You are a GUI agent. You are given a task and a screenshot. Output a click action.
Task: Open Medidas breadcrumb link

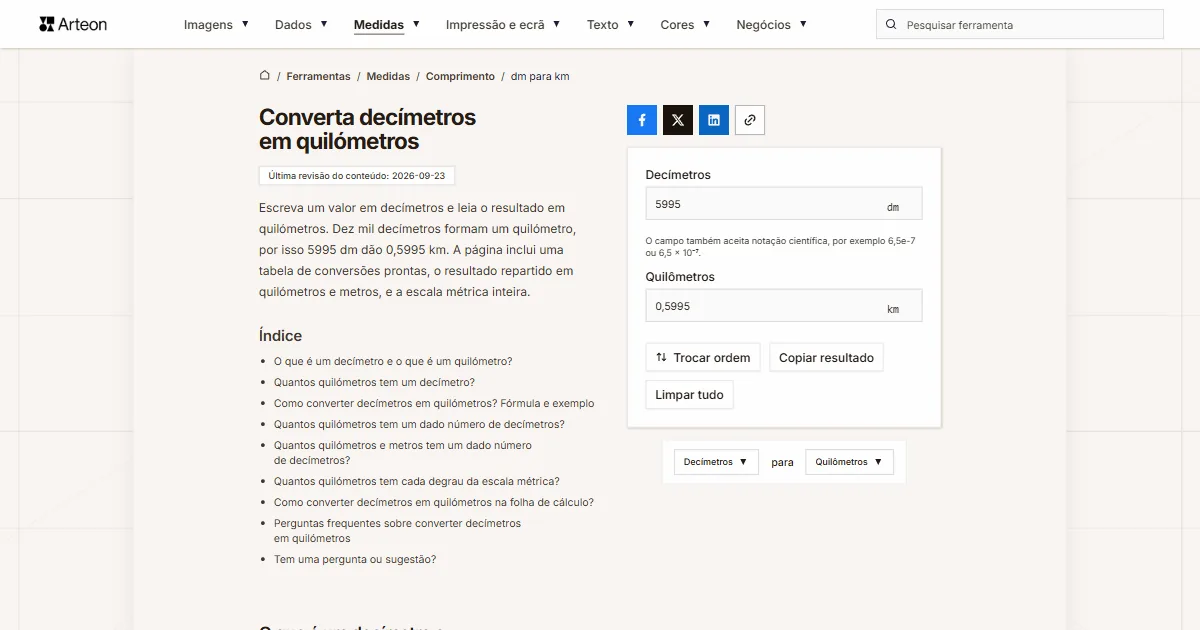pyautogui.click(x=388, y=76)
